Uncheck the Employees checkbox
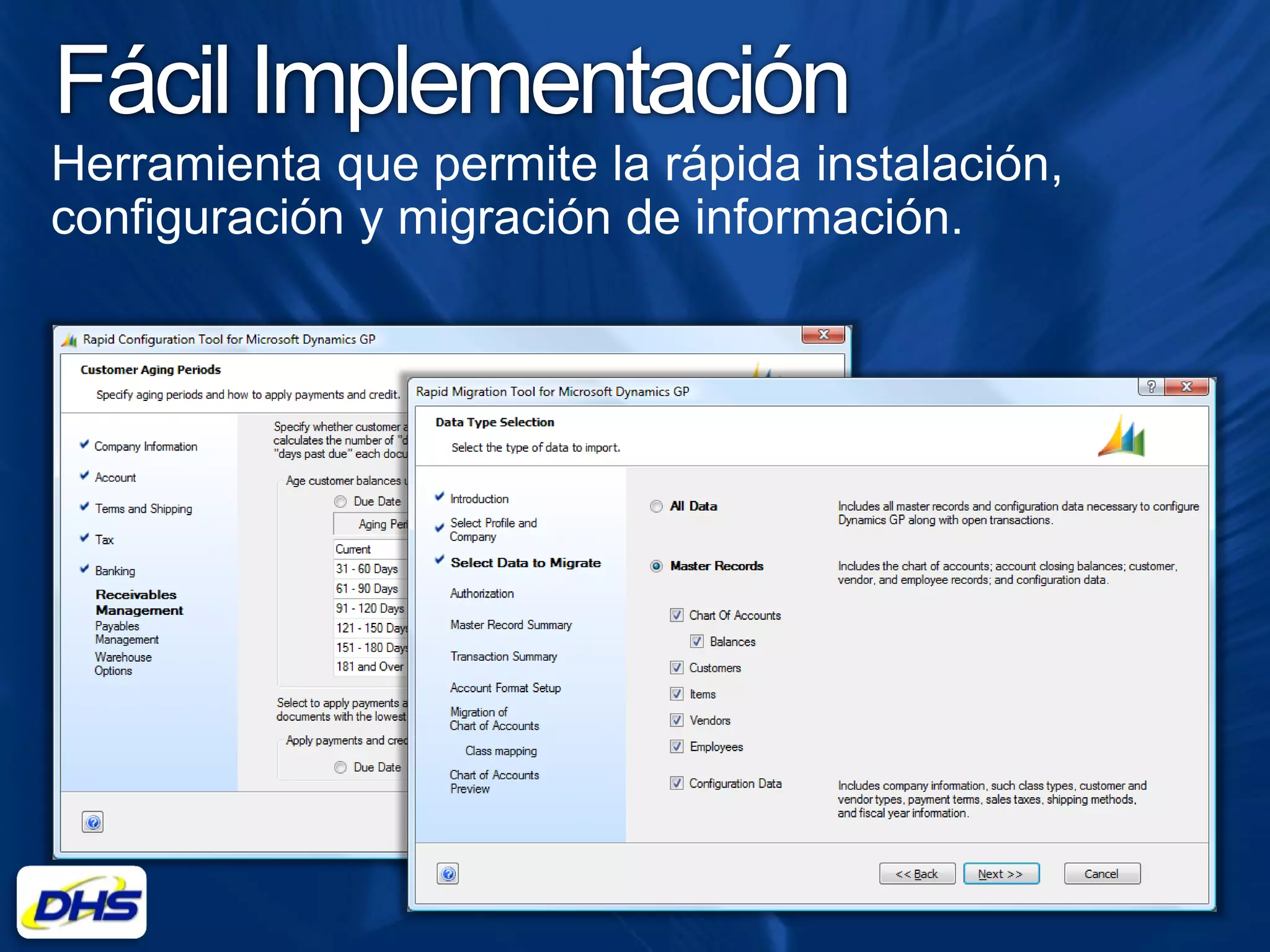This screenshot has width=1270, height=952. pyautogui.click(x=677, y=747)
